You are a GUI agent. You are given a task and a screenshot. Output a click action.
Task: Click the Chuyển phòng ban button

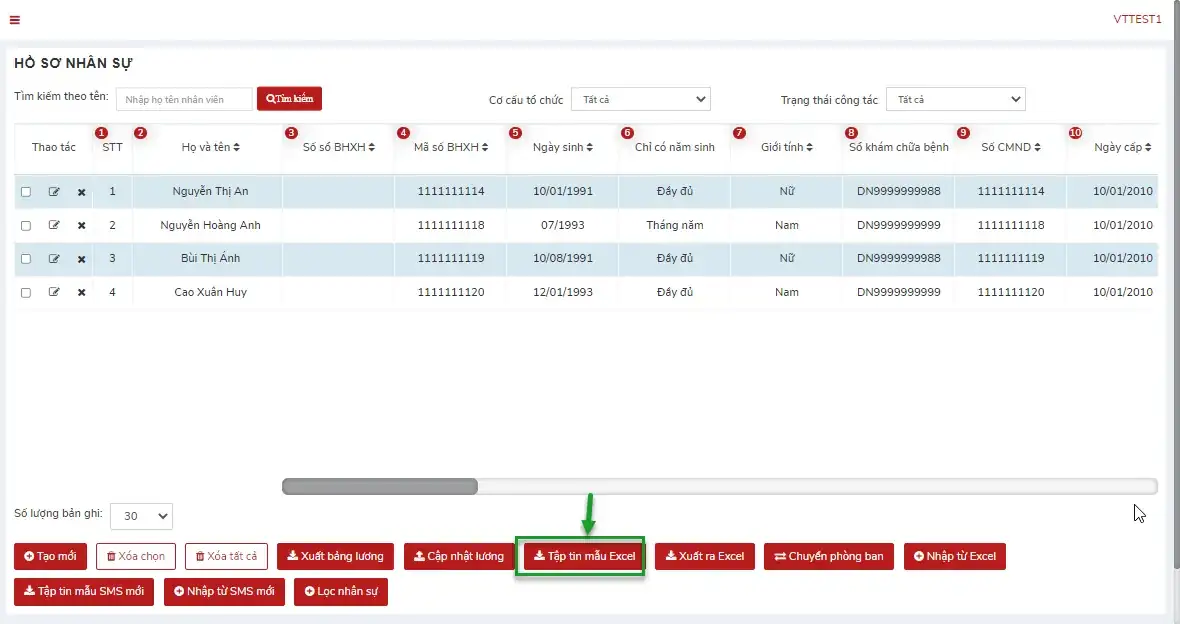(x=829, y=556)
